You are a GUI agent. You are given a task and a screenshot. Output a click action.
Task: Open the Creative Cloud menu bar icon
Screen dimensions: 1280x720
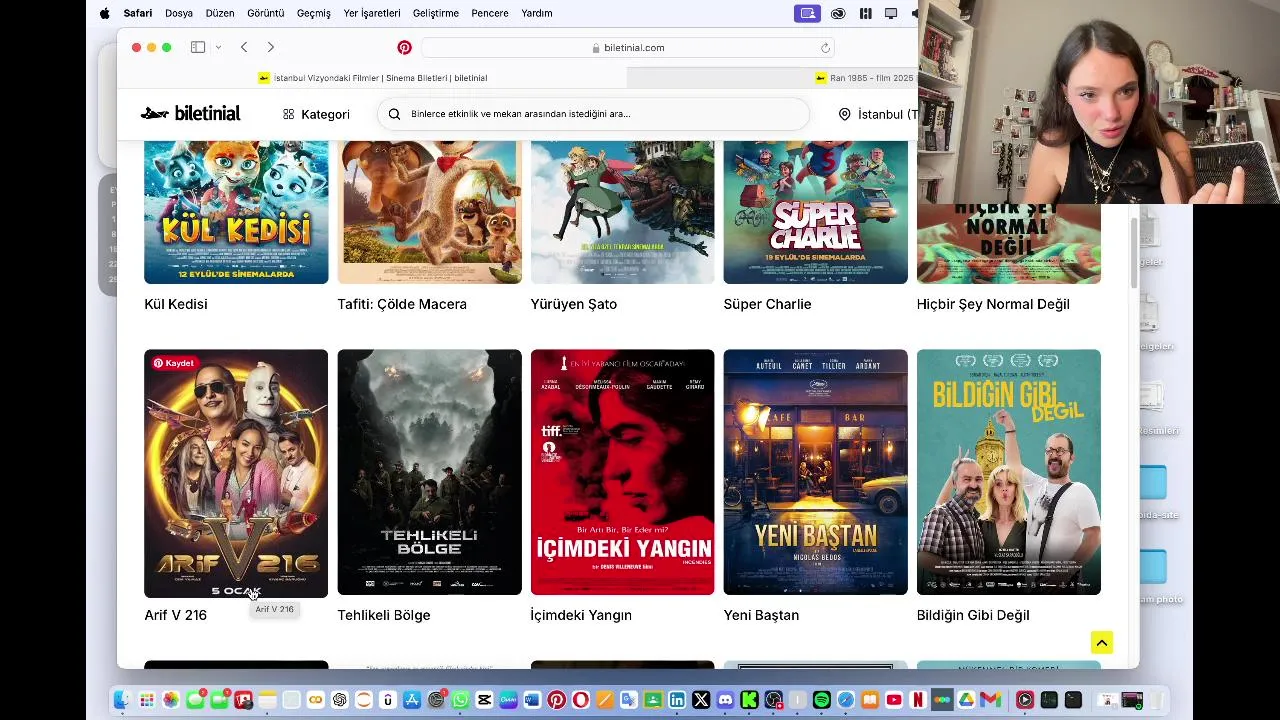[x=838, y=13]
